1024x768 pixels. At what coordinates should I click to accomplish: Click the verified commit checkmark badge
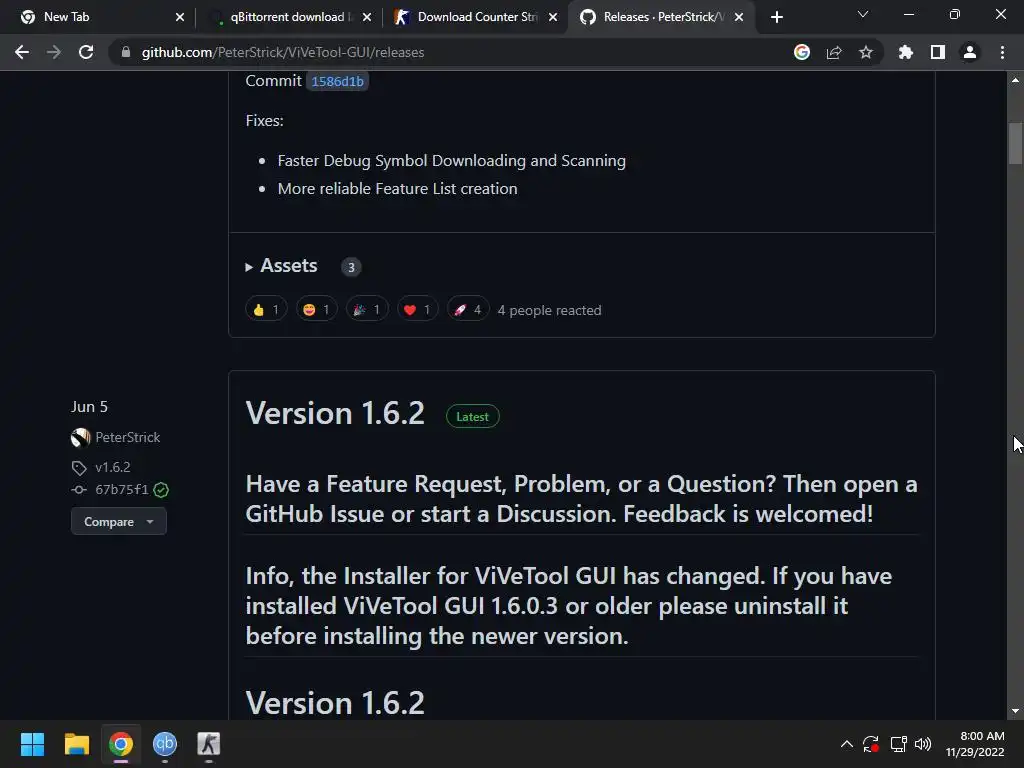pyautogui.click(x=161, y=490)
